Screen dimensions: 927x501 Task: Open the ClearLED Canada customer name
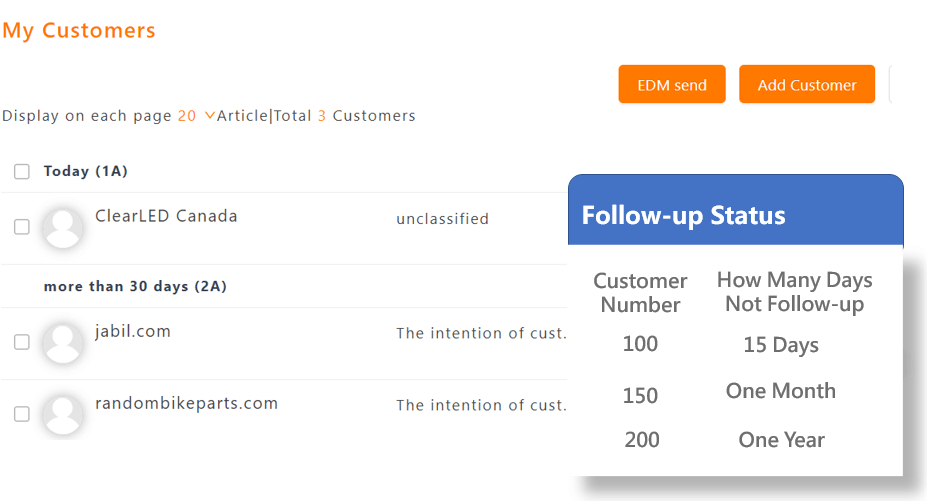(x=166, y=216)
